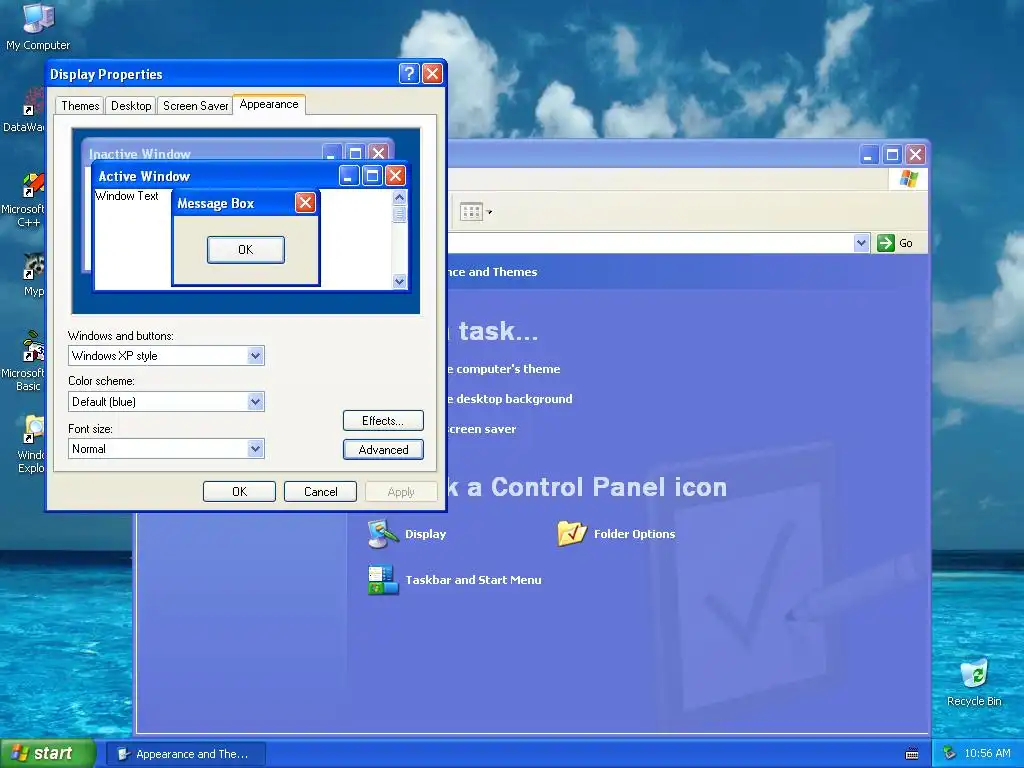Click the Windows flag logo in Explorer window
Image resolution: width=1024 pixels, height=768 pixels.
(908, 178)
